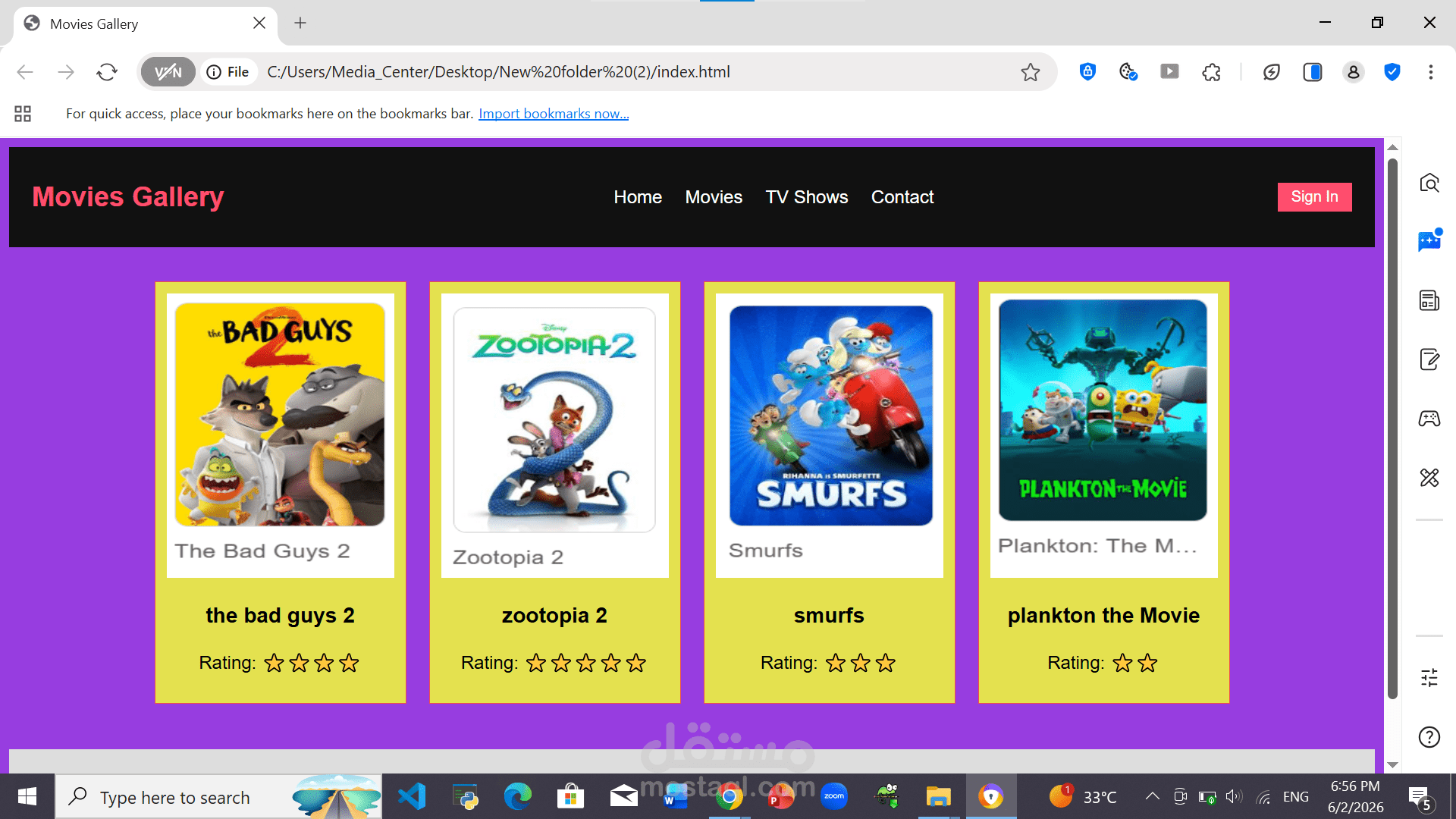The height and width of the screenshot is (819, 1456).
Task: Reload the page with refresh icon
Action: pos(107,72)
